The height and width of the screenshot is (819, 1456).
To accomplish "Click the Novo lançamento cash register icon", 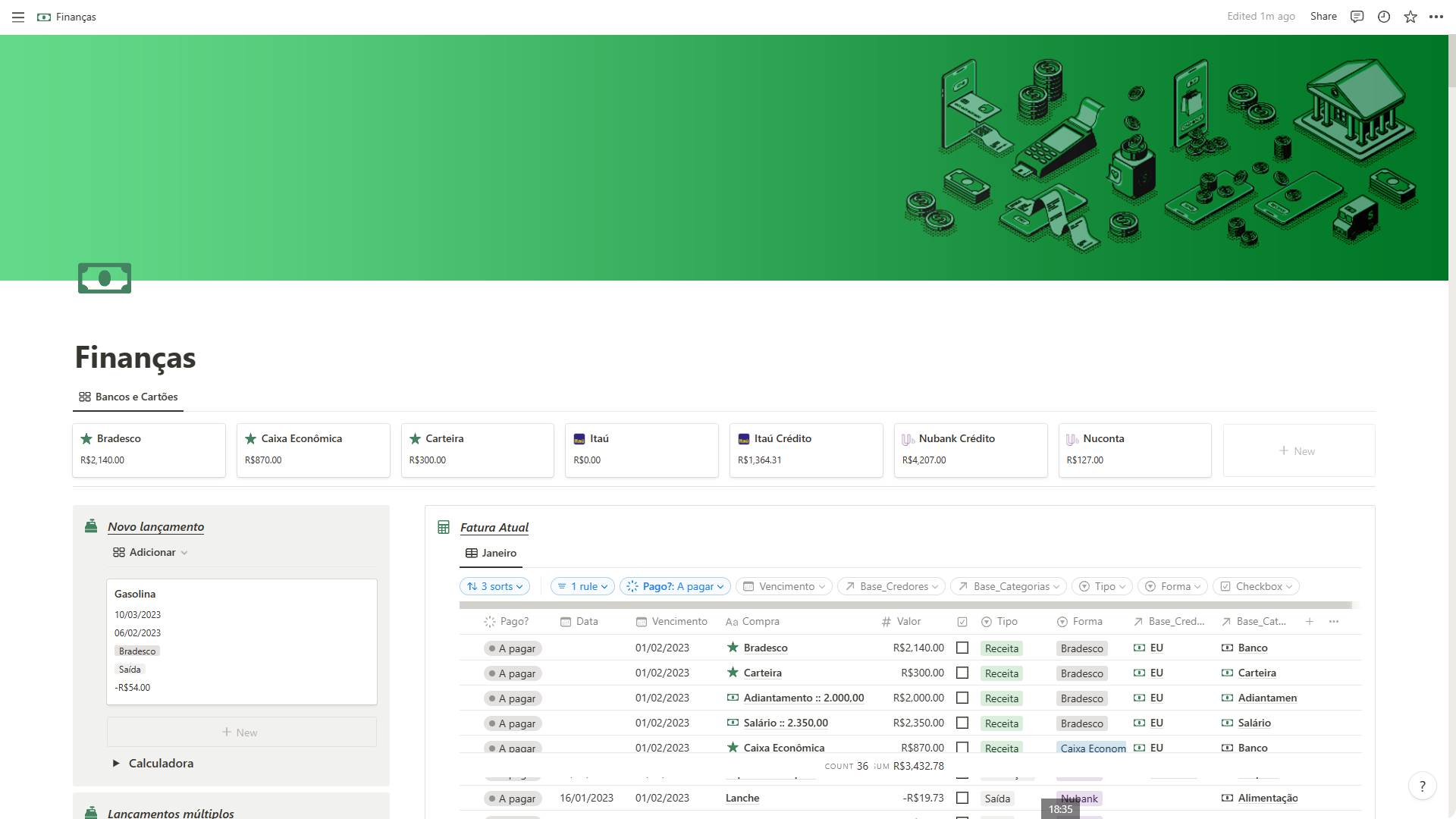I will (91, 526).
